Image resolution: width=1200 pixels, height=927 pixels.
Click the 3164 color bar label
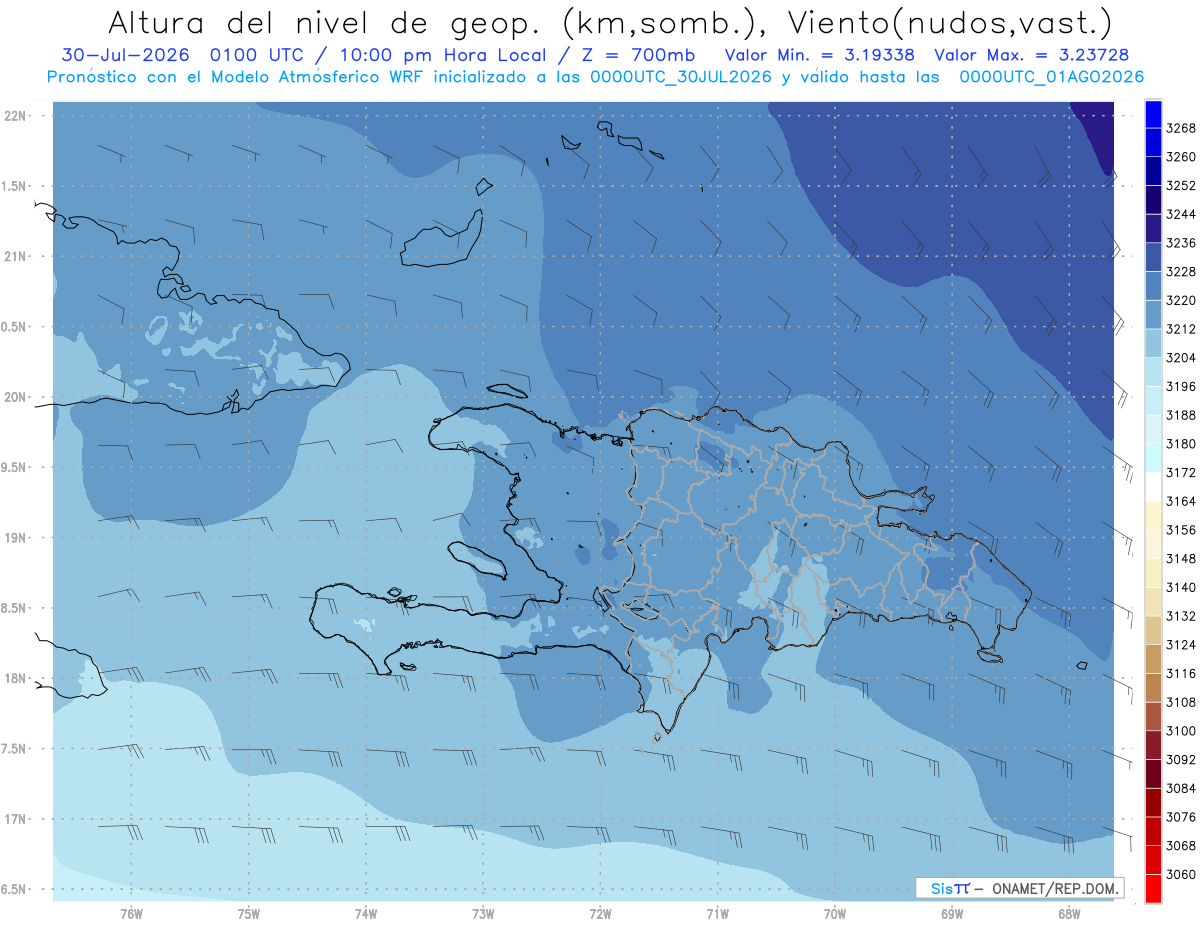[x=1181, y=501]
